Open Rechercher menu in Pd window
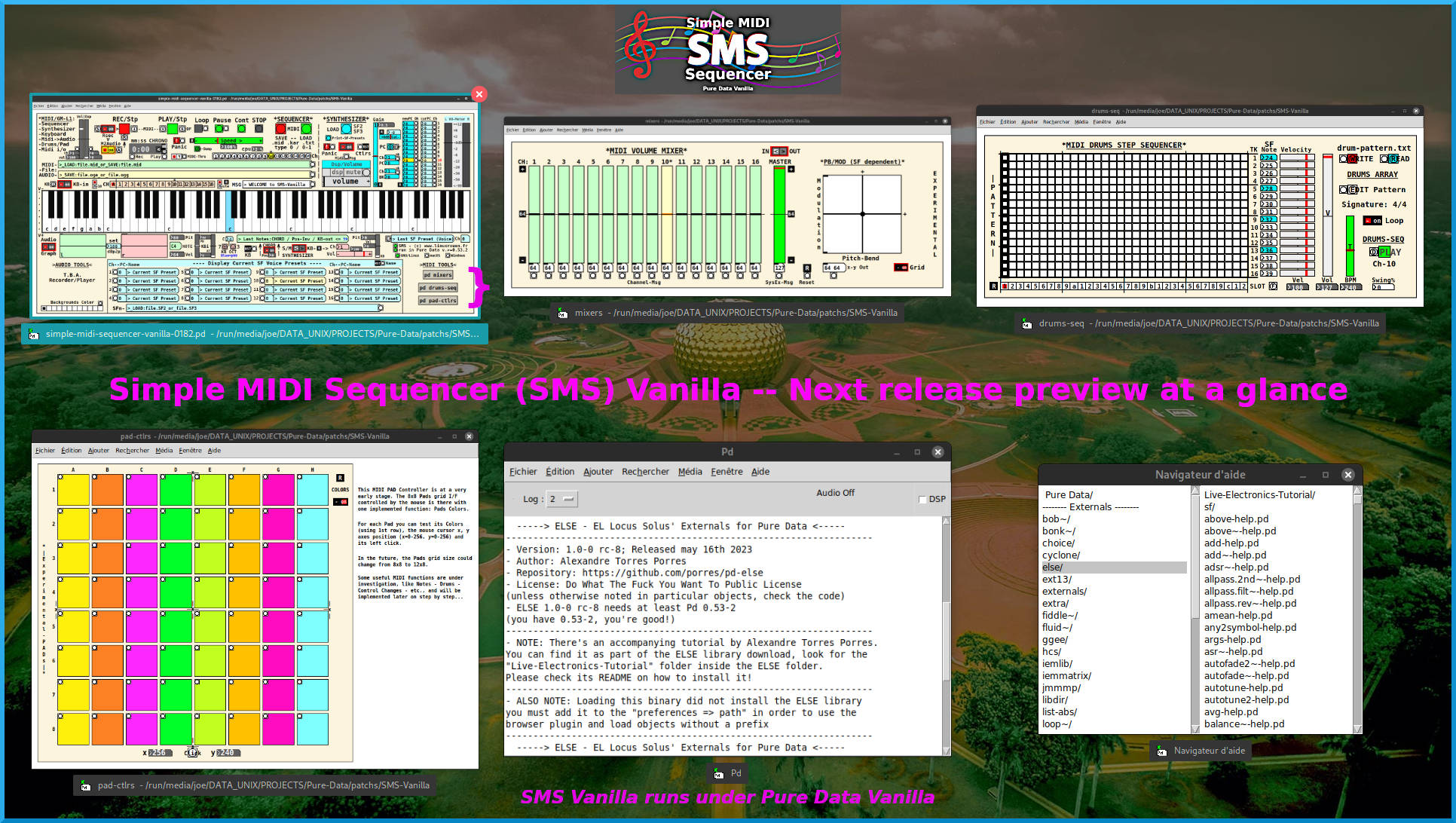Viewport: 1456px width, 823px height. pos(645,472)
